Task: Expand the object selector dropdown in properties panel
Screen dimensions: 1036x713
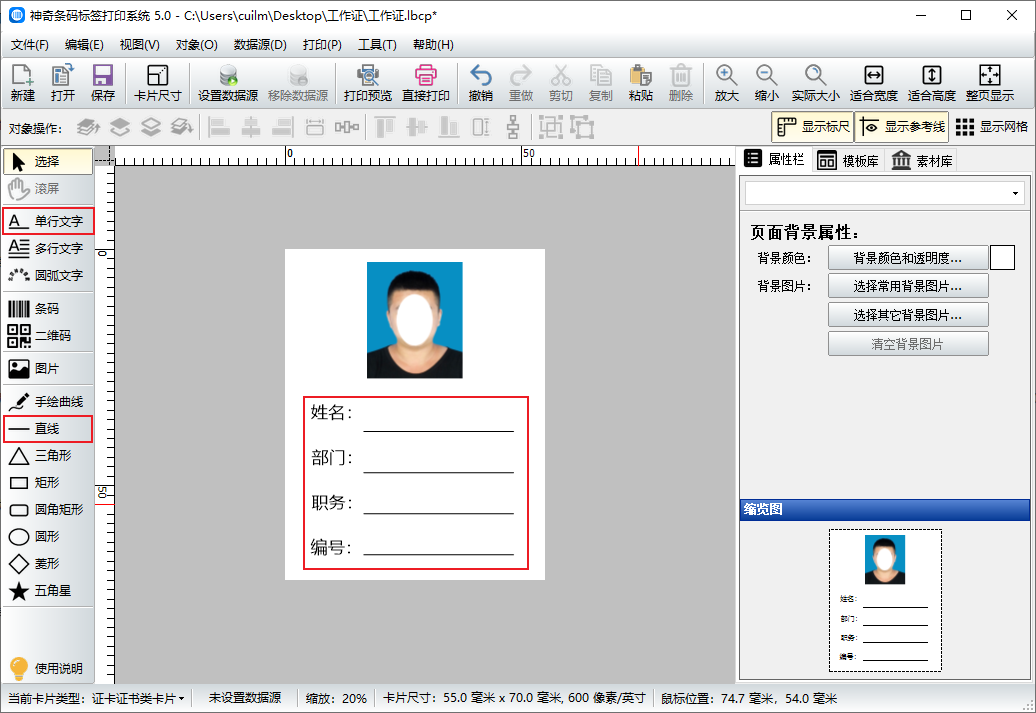Action: click(x=1016, y=193)
